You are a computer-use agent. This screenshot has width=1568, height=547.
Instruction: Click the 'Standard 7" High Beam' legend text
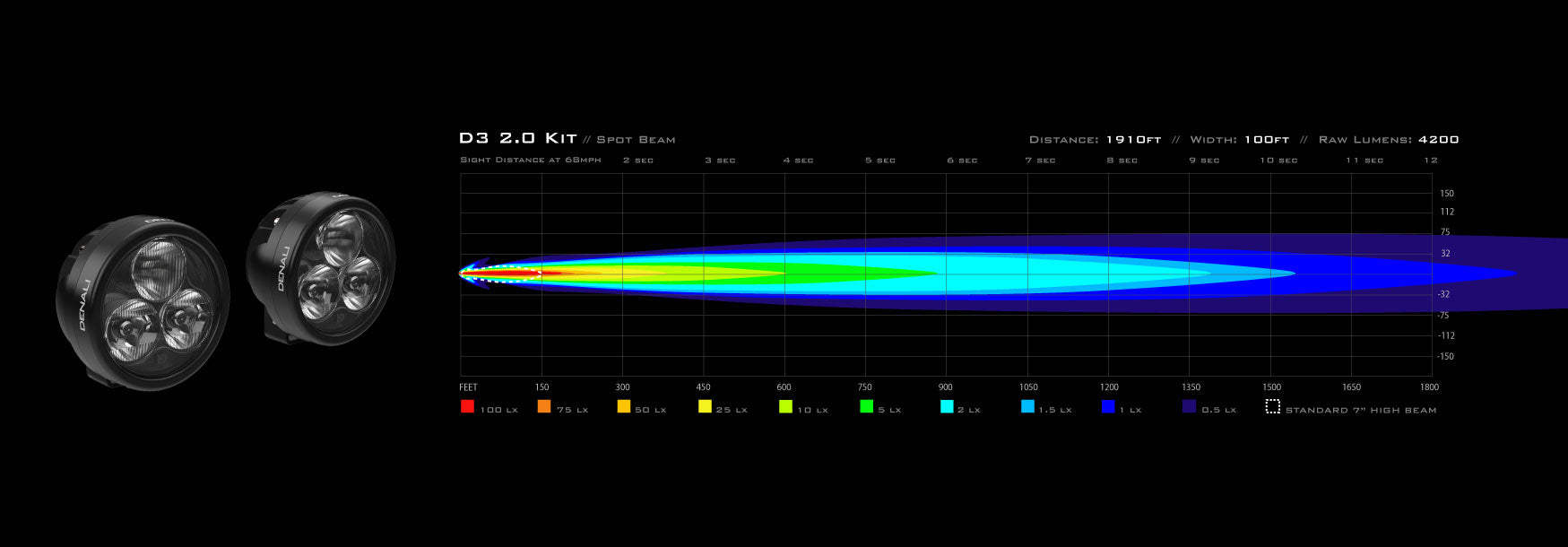coord(1361,410)
